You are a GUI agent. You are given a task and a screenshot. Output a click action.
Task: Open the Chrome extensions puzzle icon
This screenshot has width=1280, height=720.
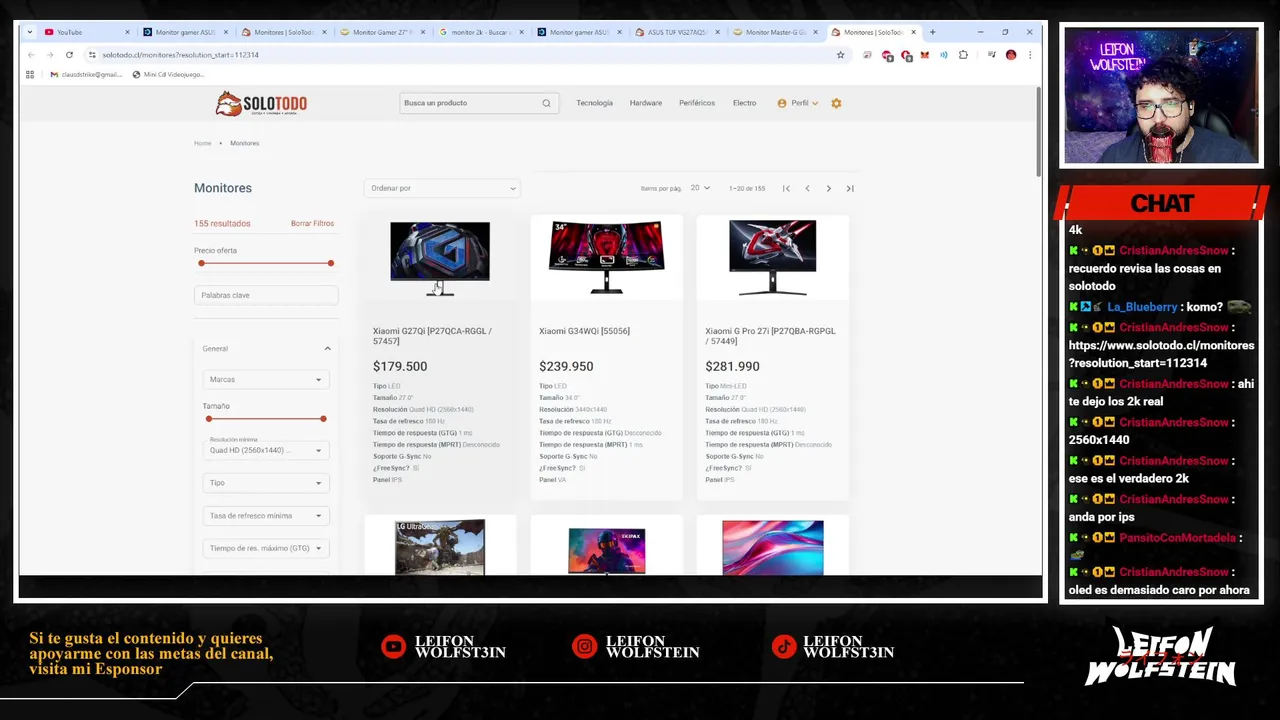[963, 55]
